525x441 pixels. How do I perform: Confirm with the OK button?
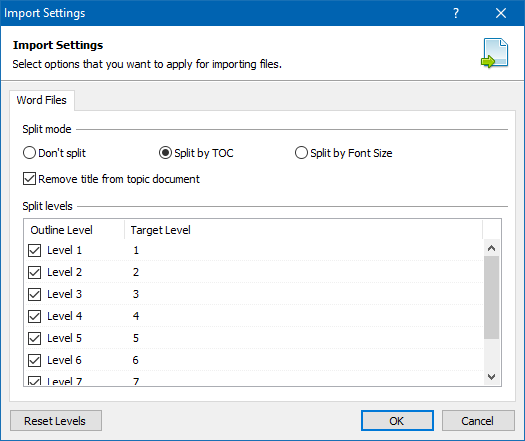397,421
